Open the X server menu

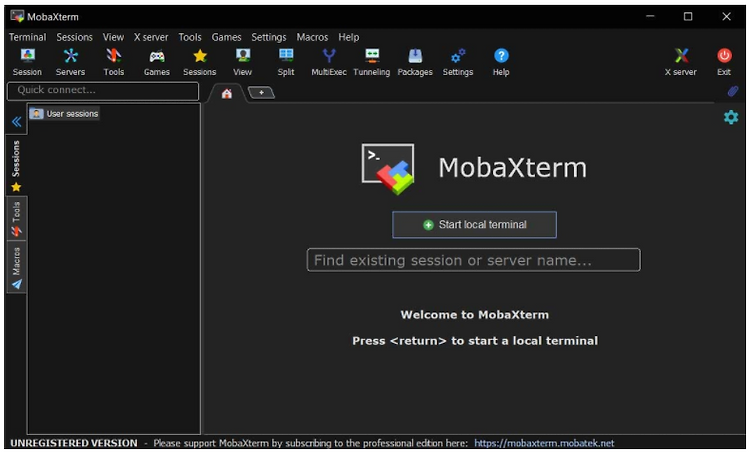click(x=151, y=37)
